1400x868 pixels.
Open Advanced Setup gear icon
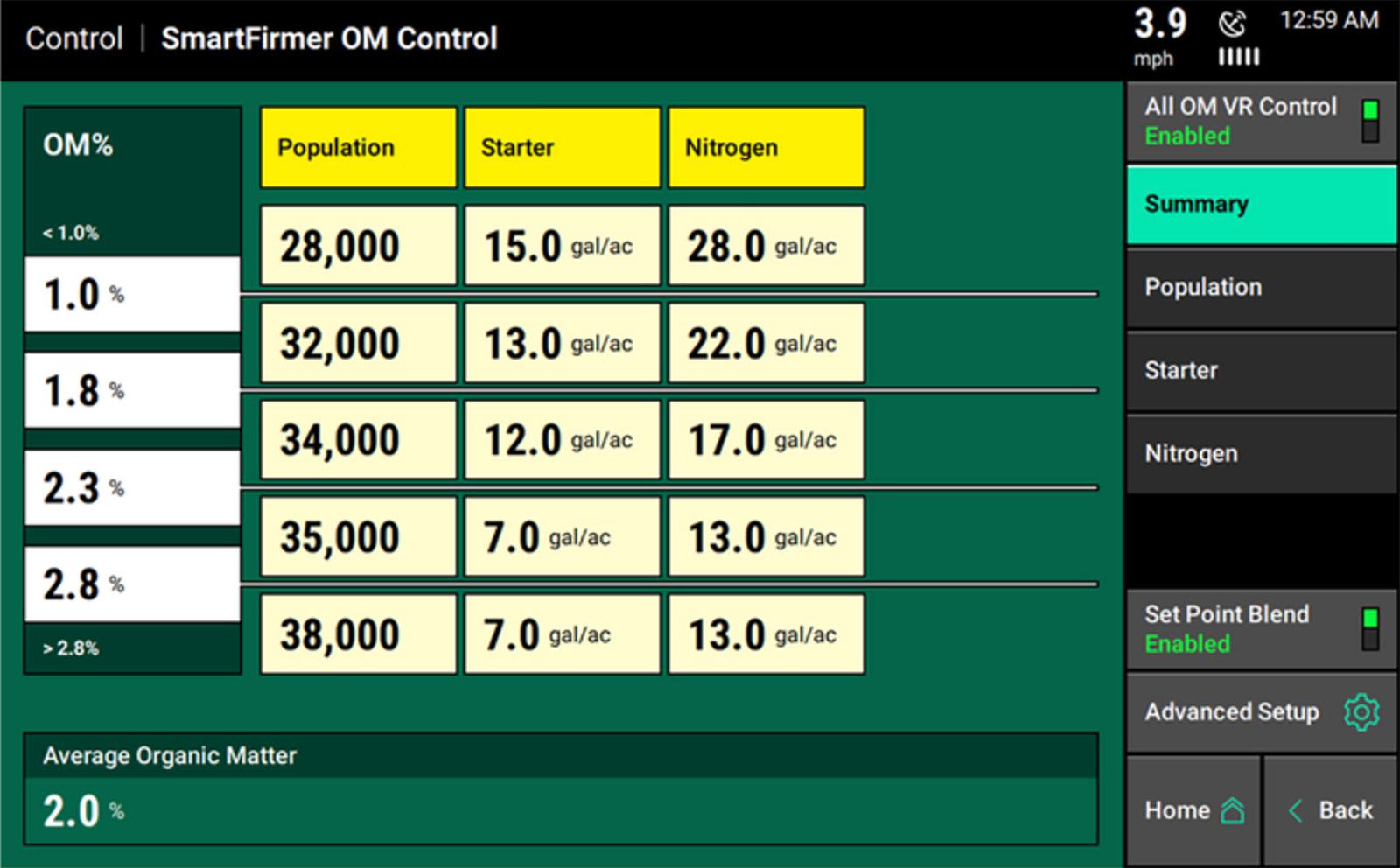(x=1361, y=712)
